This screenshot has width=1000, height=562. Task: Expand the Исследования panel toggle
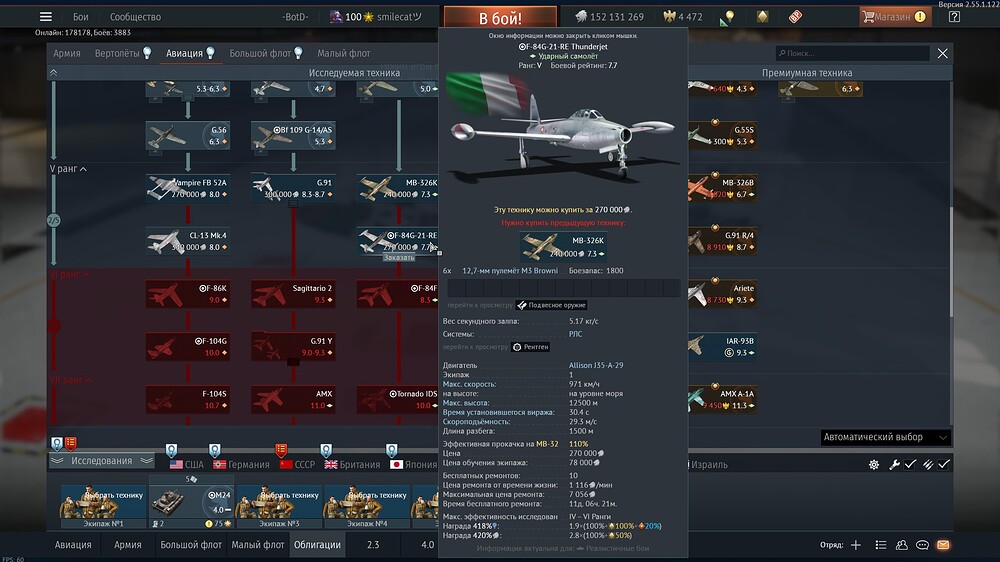click(102, 461)
